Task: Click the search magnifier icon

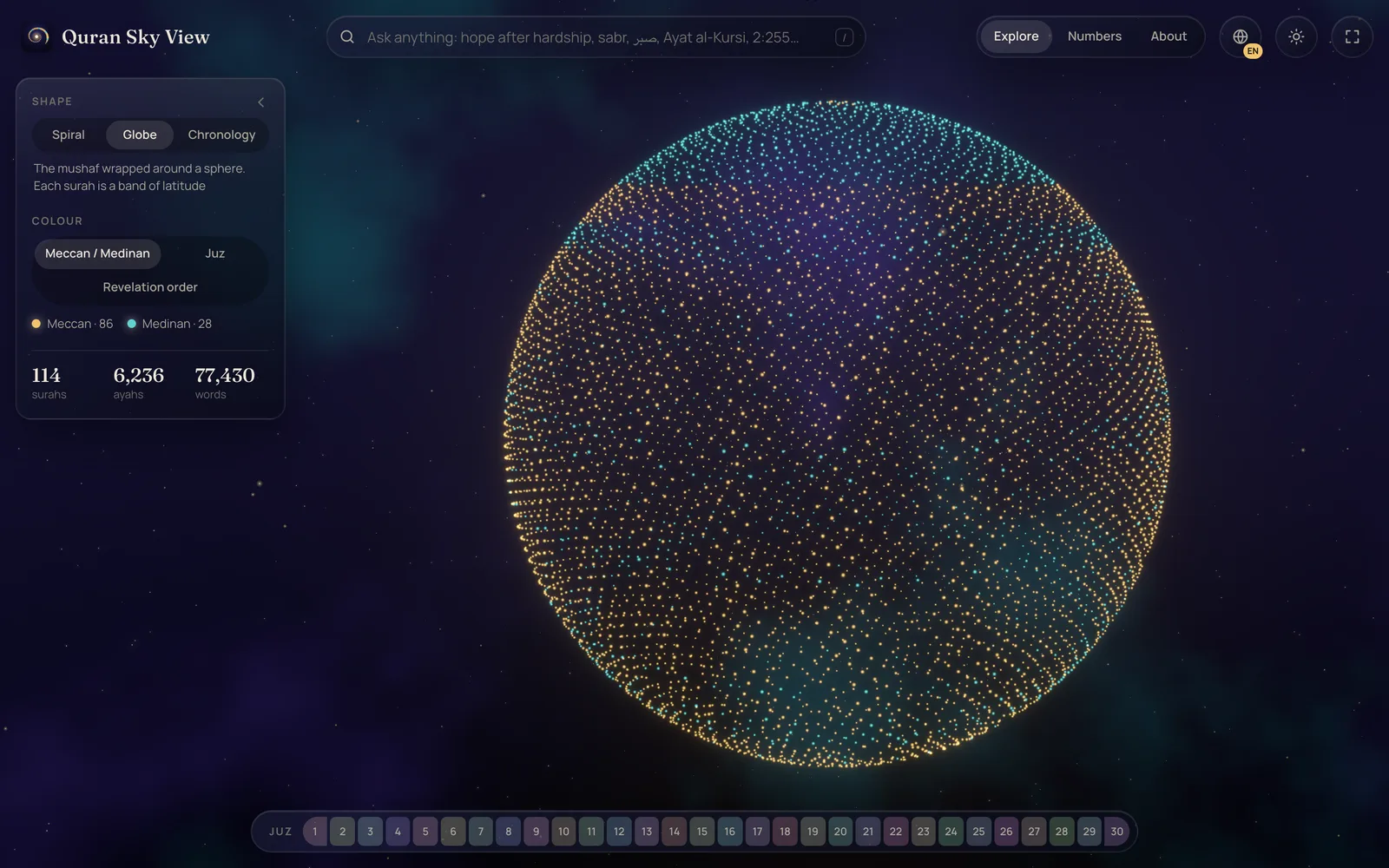Action: tap(347, 37)
